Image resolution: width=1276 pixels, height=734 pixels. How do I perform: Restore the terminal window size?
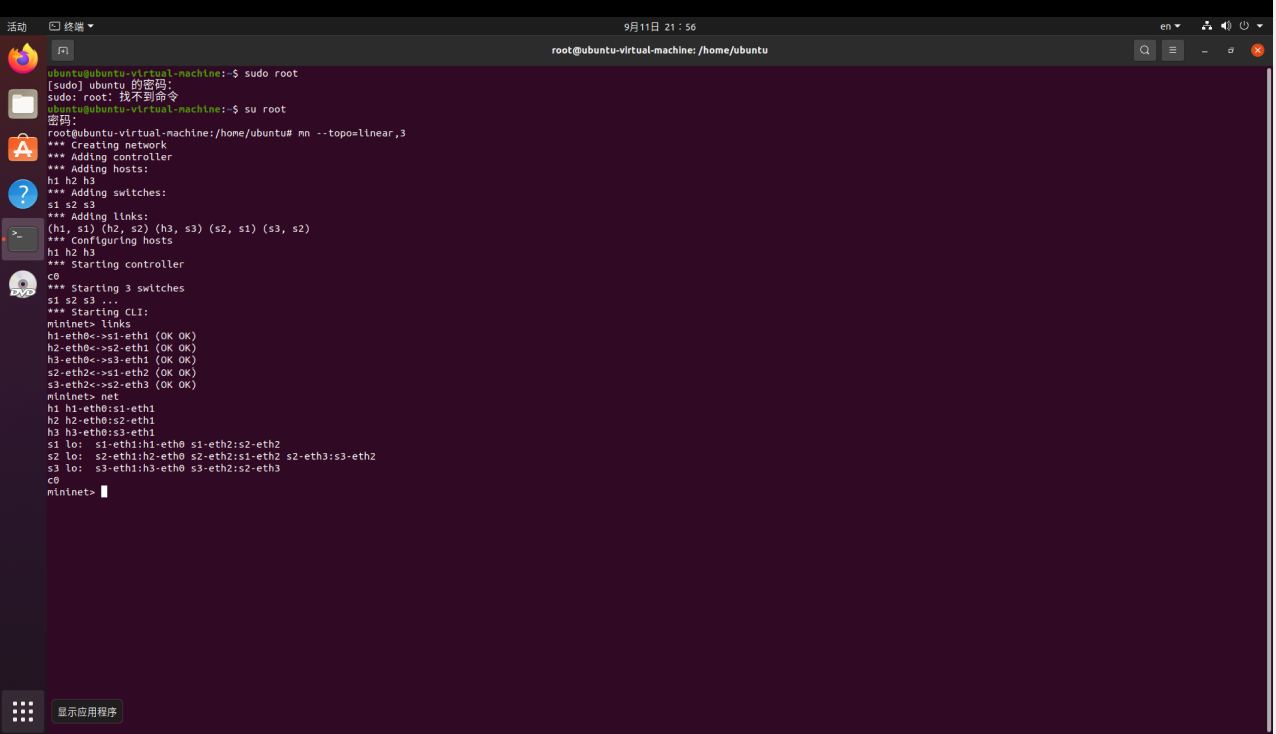(x=1231, y=50)
